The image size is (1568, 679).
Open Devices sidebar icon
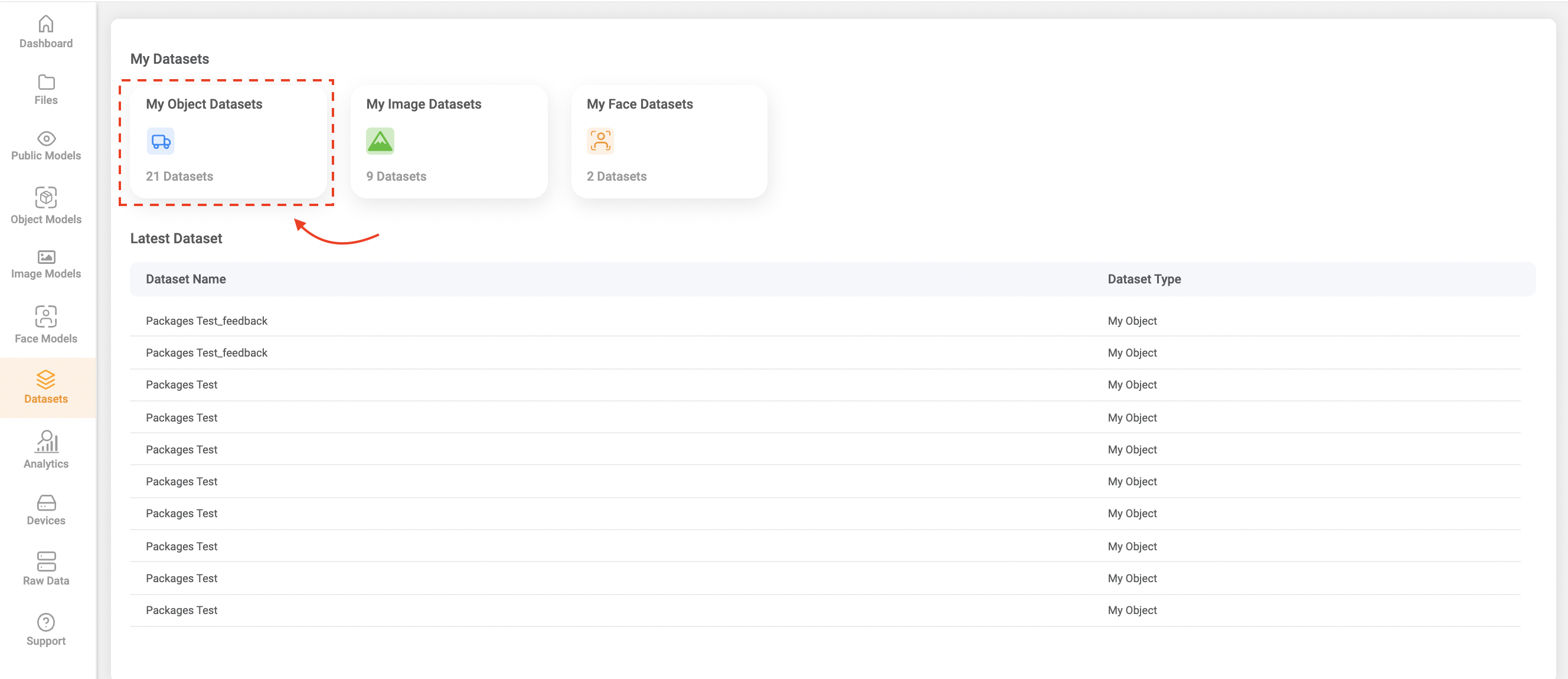tap(45, 502)
